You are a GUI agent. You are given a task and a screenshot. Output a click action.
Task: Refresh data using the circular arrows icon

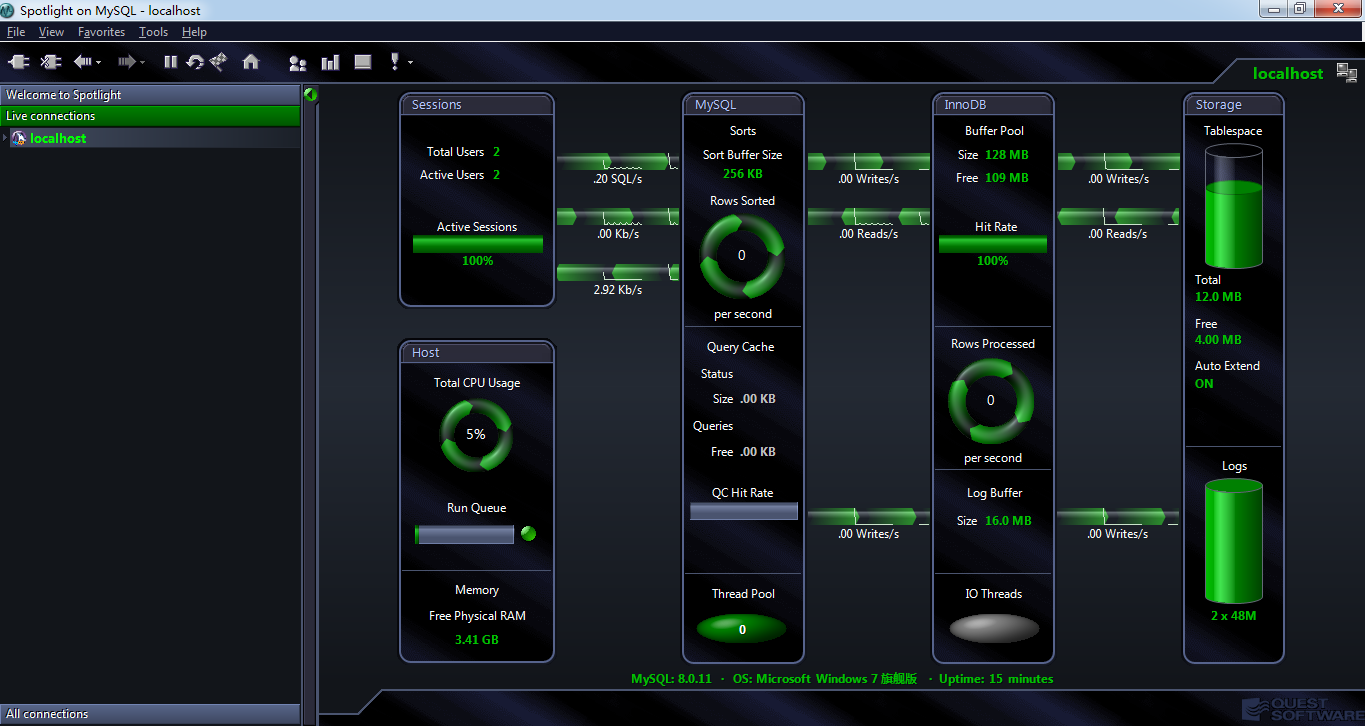coord(195,62)
